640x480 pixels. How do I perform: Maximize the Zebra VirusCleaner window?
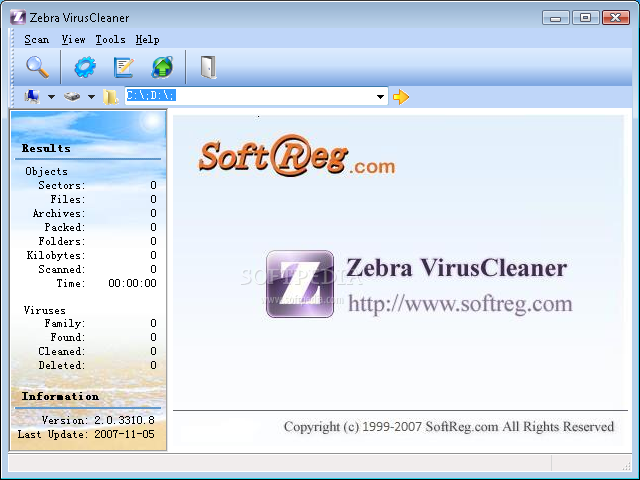[586, 18]
